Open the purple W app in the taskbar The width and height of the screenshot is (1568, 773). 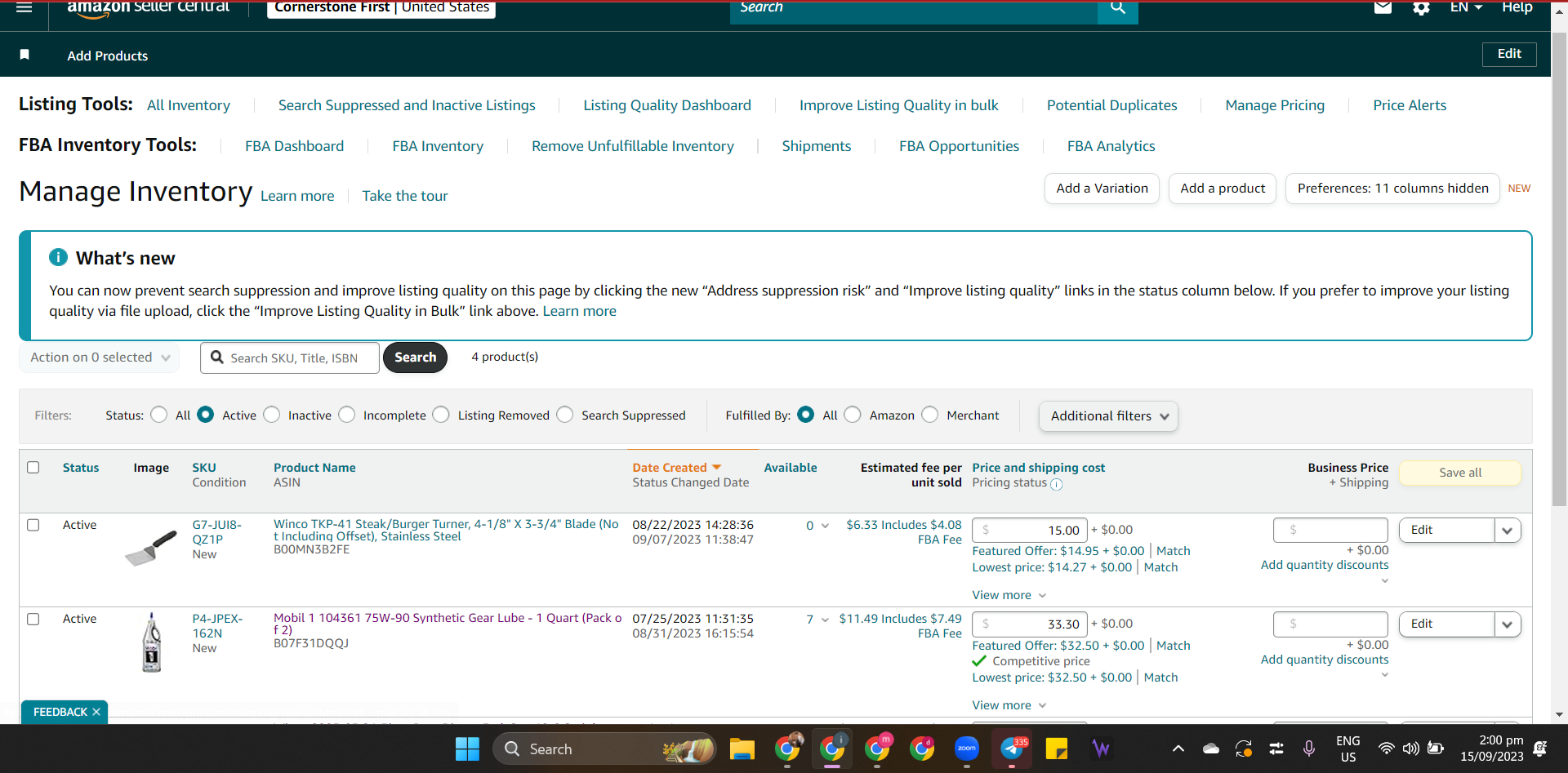1101,749
